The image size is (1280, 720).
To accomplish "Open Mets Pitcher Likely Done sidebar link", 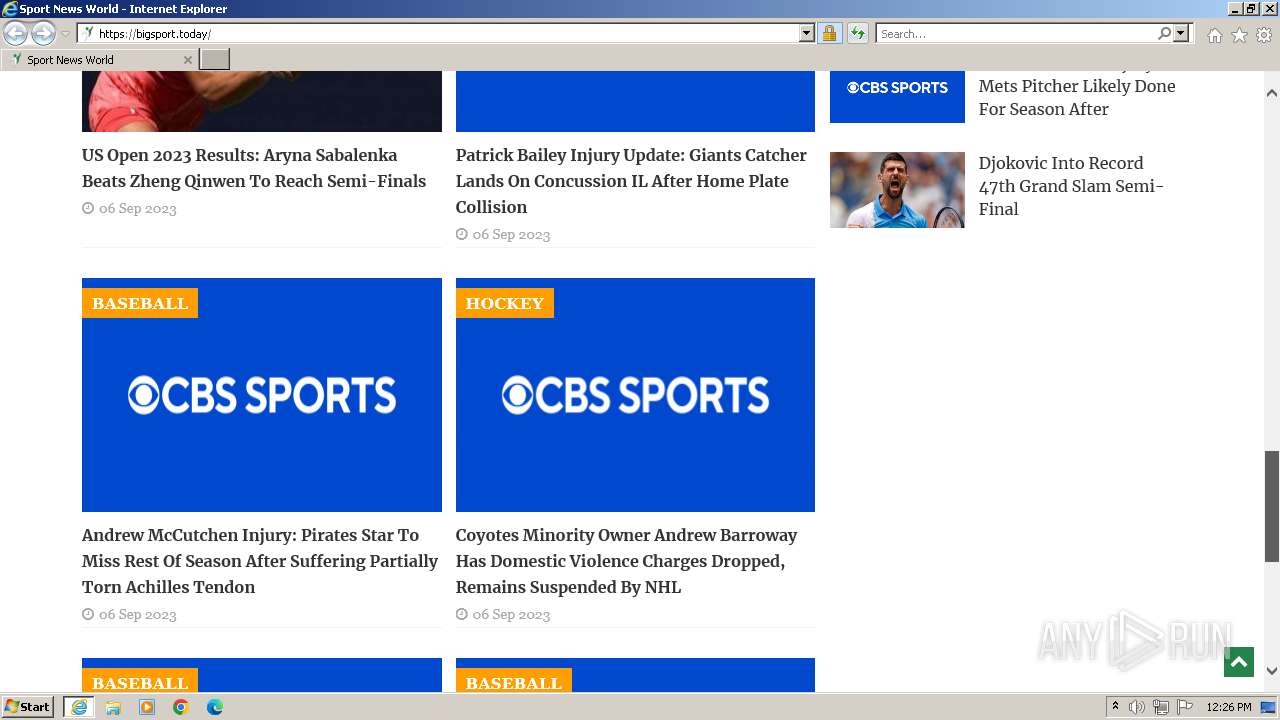I will click(x=1077, y=97).
